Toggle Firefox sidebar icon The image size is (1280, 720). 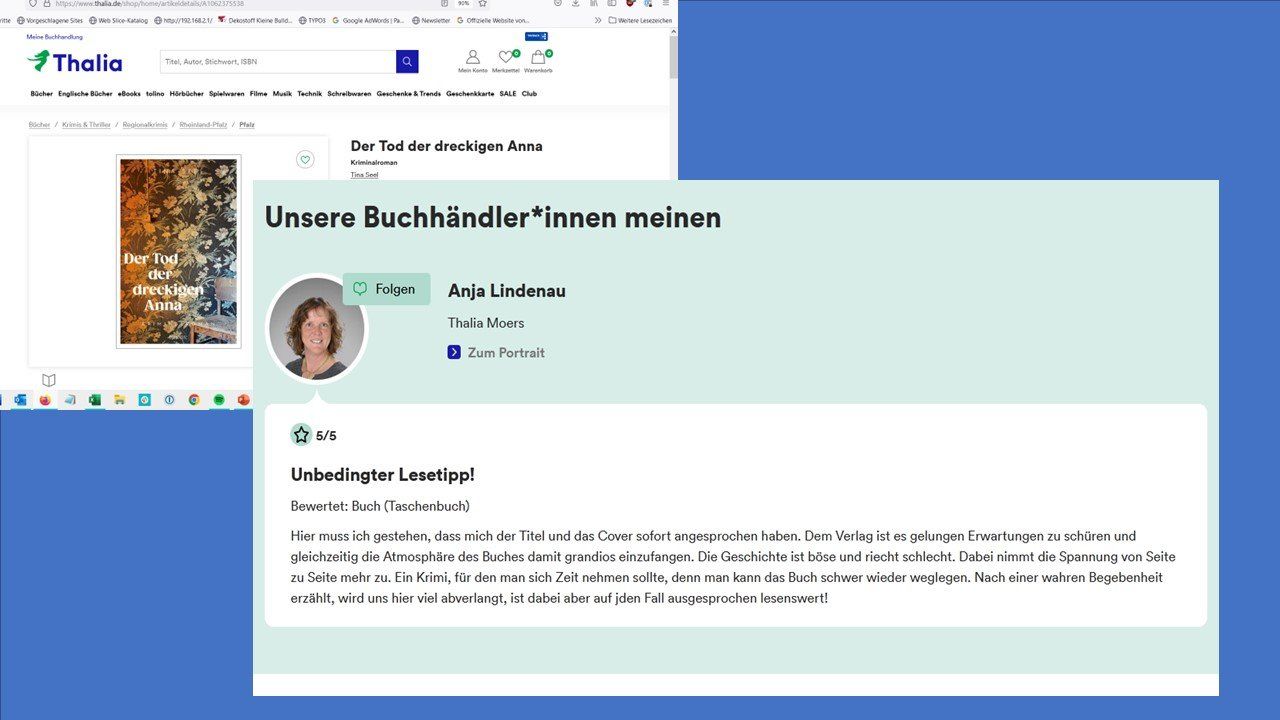tap(611, 3)
